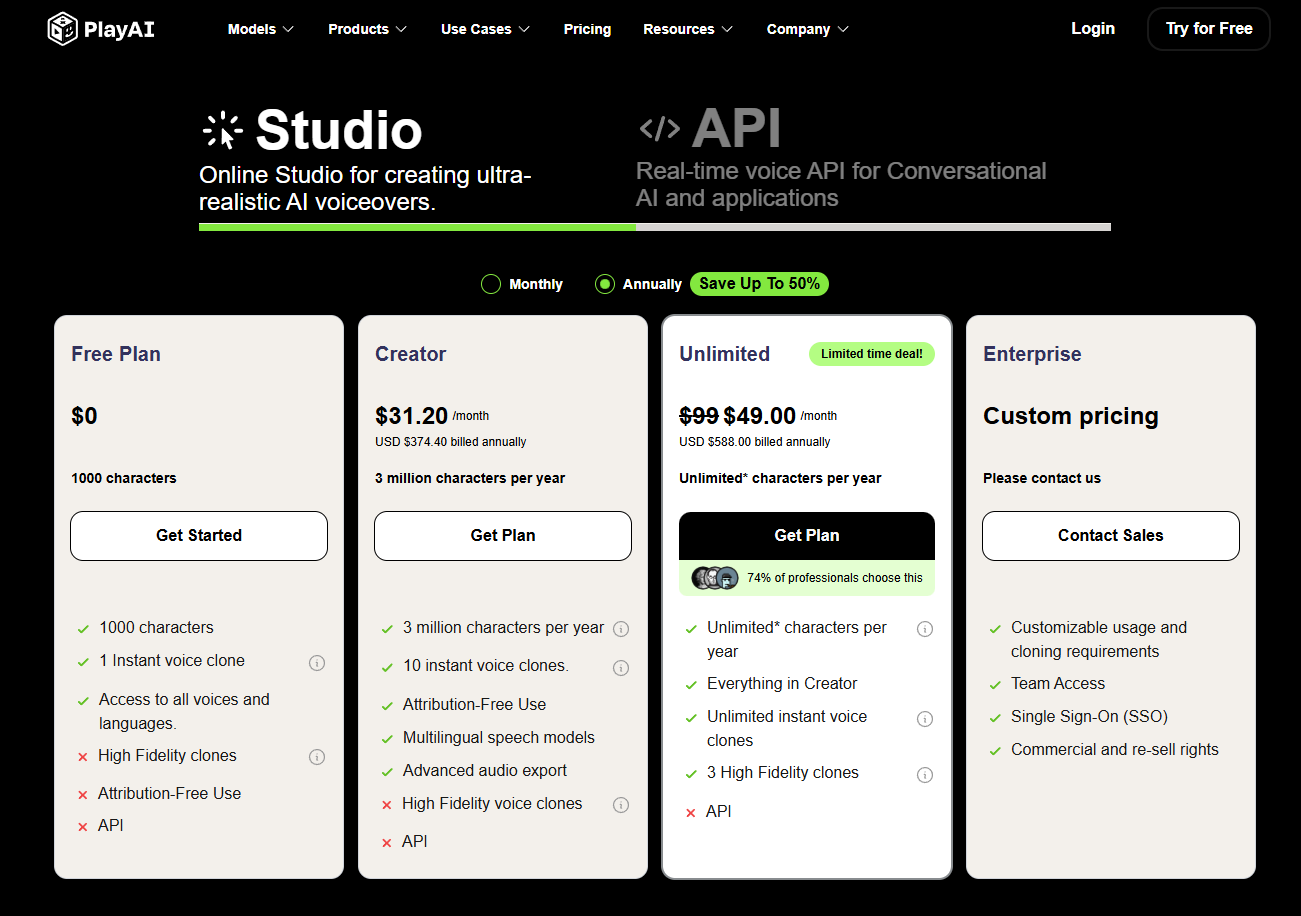
Task: Open info icon for Unlimited instant voice clones
Action: [x=925, y=719]
